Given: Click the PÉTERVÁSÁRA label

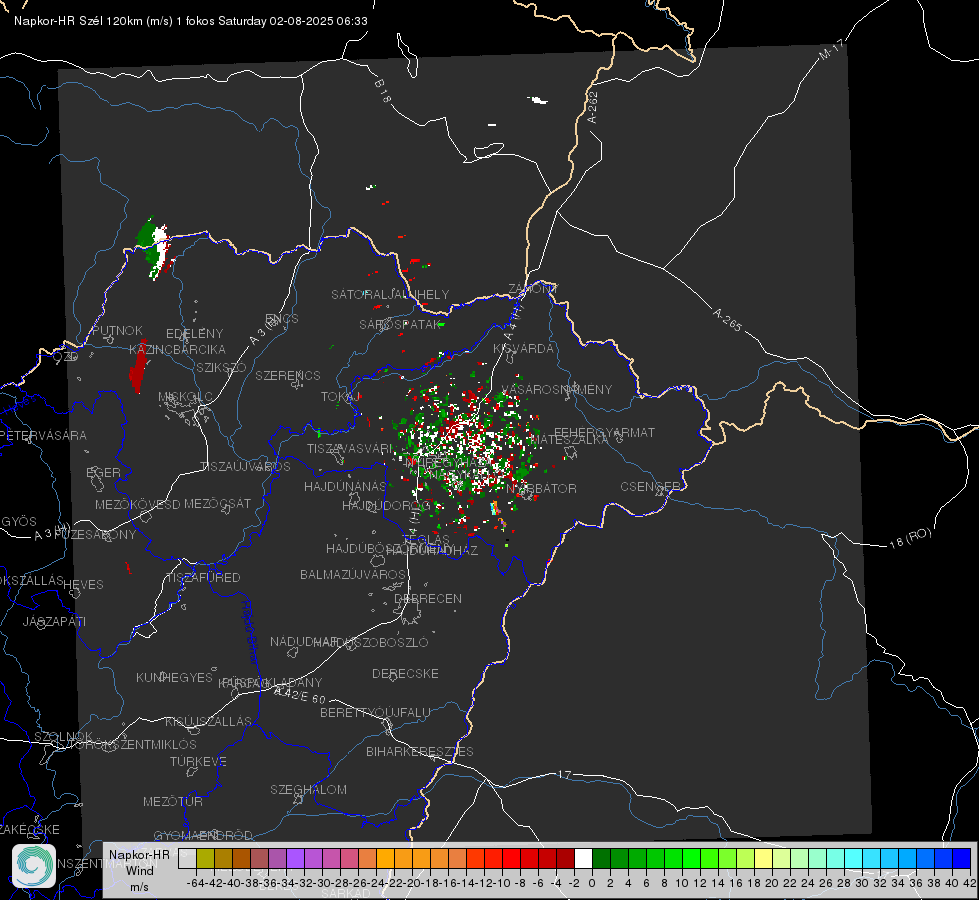Looking at the screenshot, I should 43,435.
